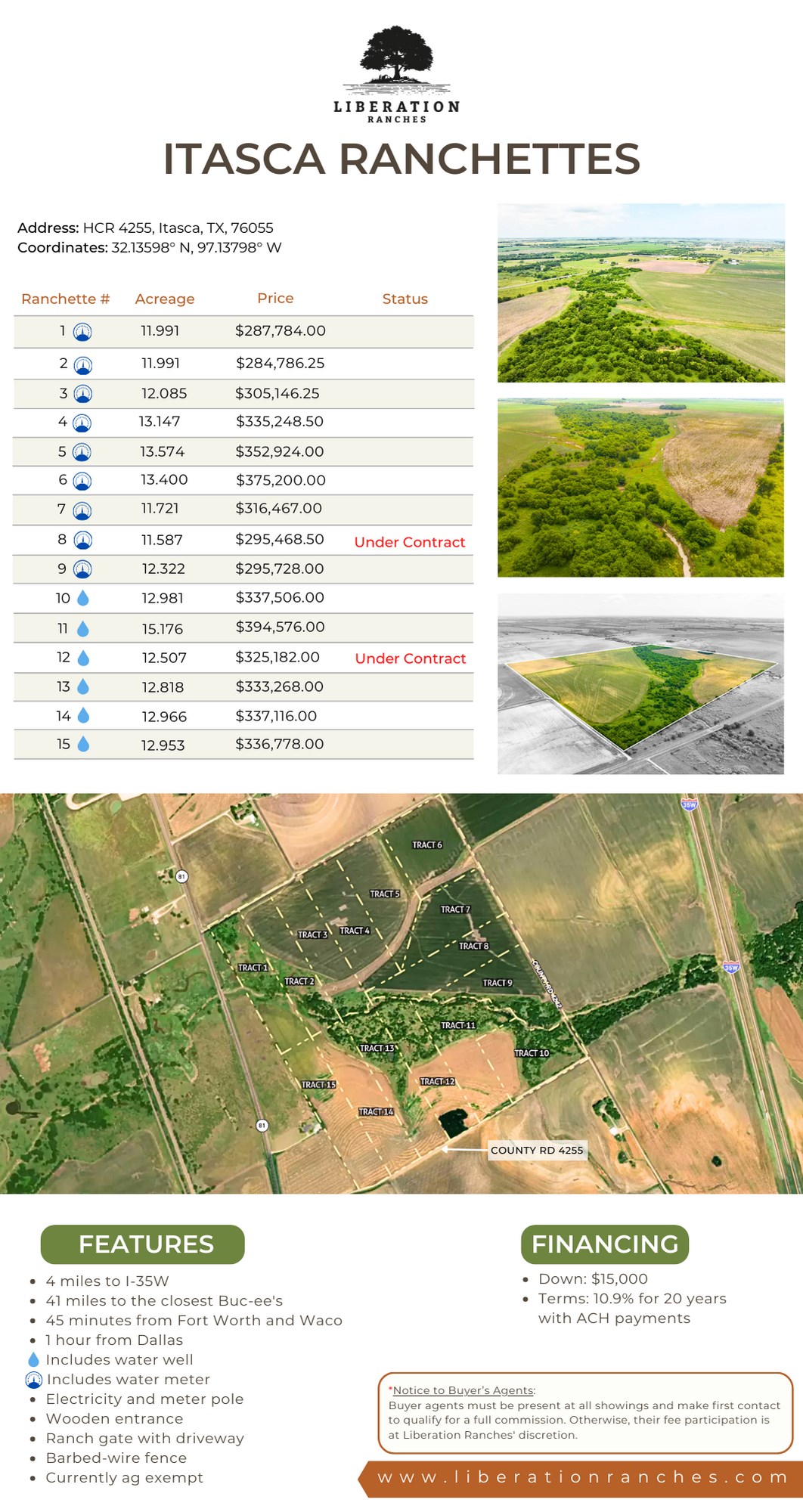Viewport: 803px width, 1512px height.
Task: Select the address "HCR 4255, Itasca, TX, 76055"
Action: 178,228
